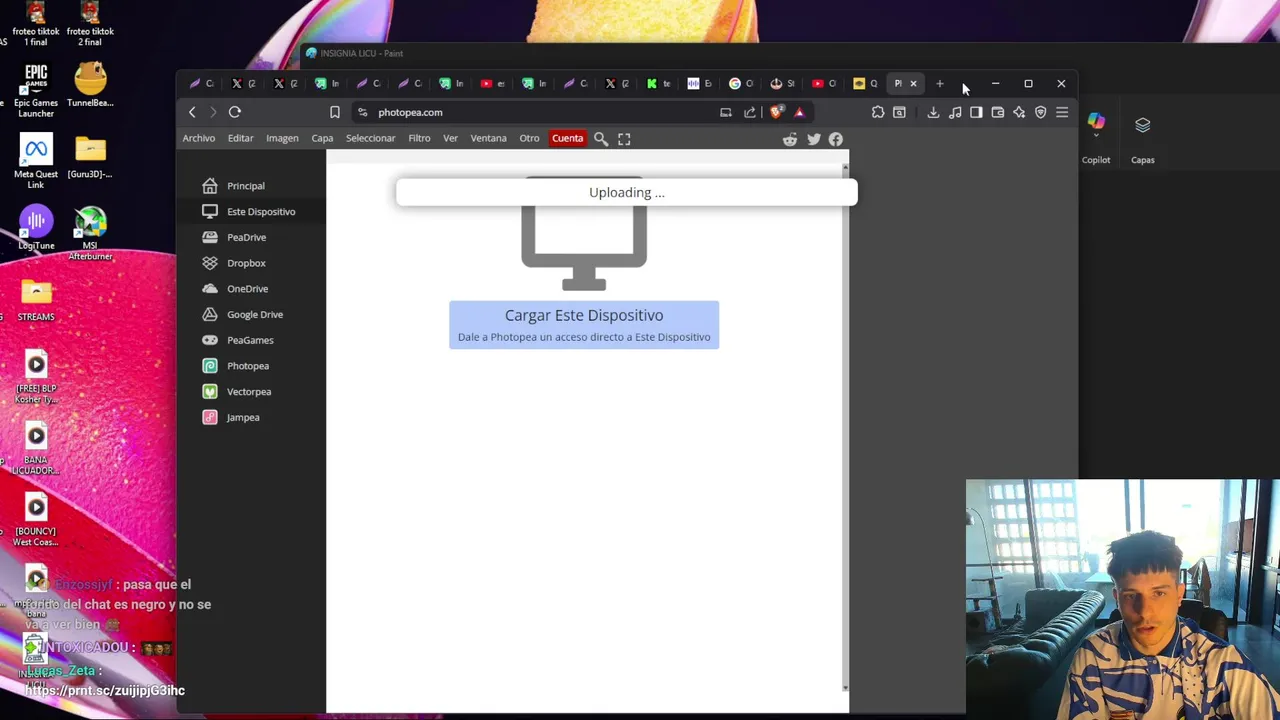Open Epic Games Launcher desktop icon

pos(36,90)
